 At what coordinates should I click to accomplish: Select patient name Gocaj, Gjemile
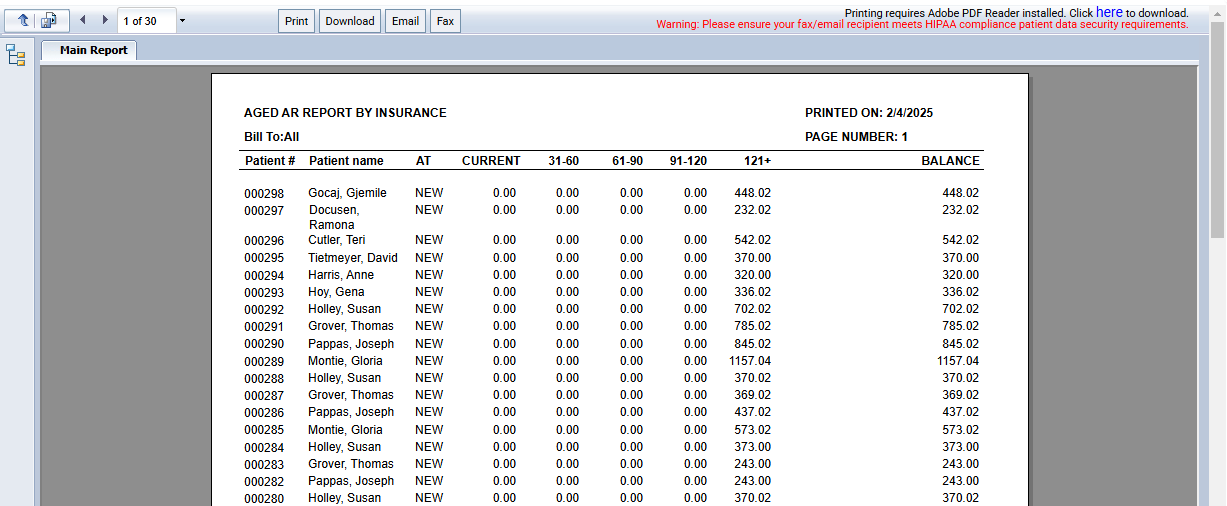point(347,193)
